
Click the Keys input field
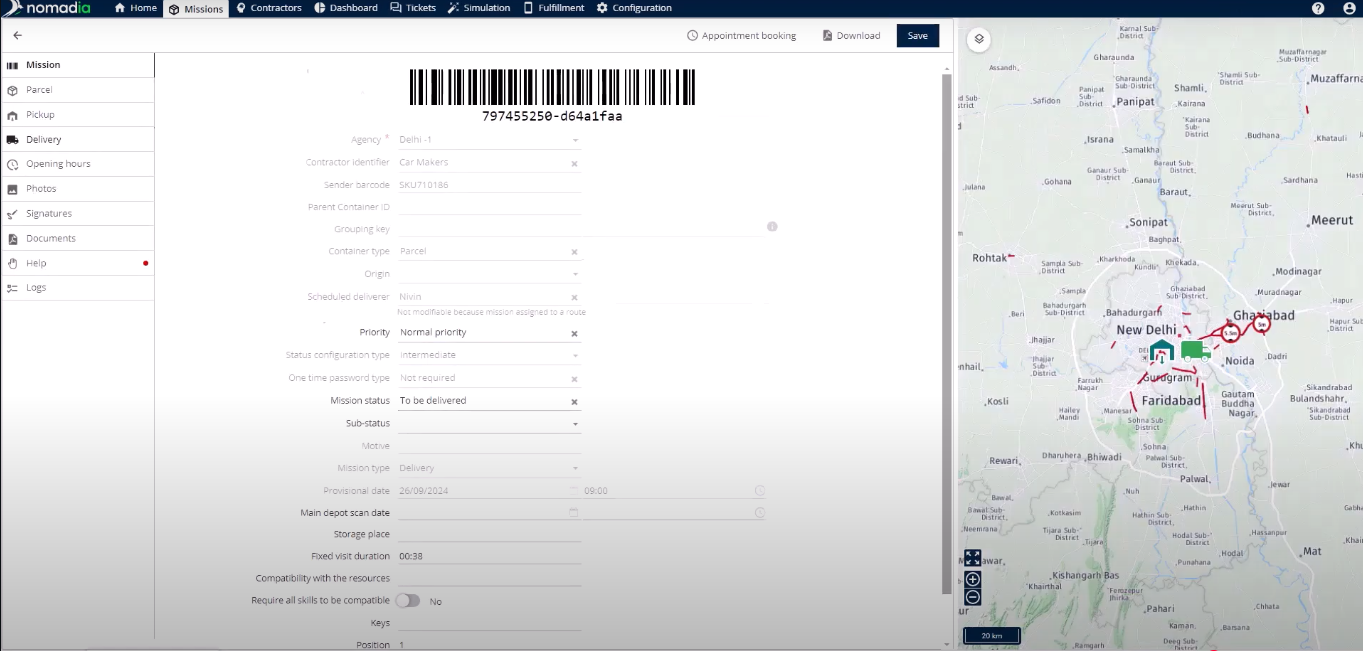point(490,623)
